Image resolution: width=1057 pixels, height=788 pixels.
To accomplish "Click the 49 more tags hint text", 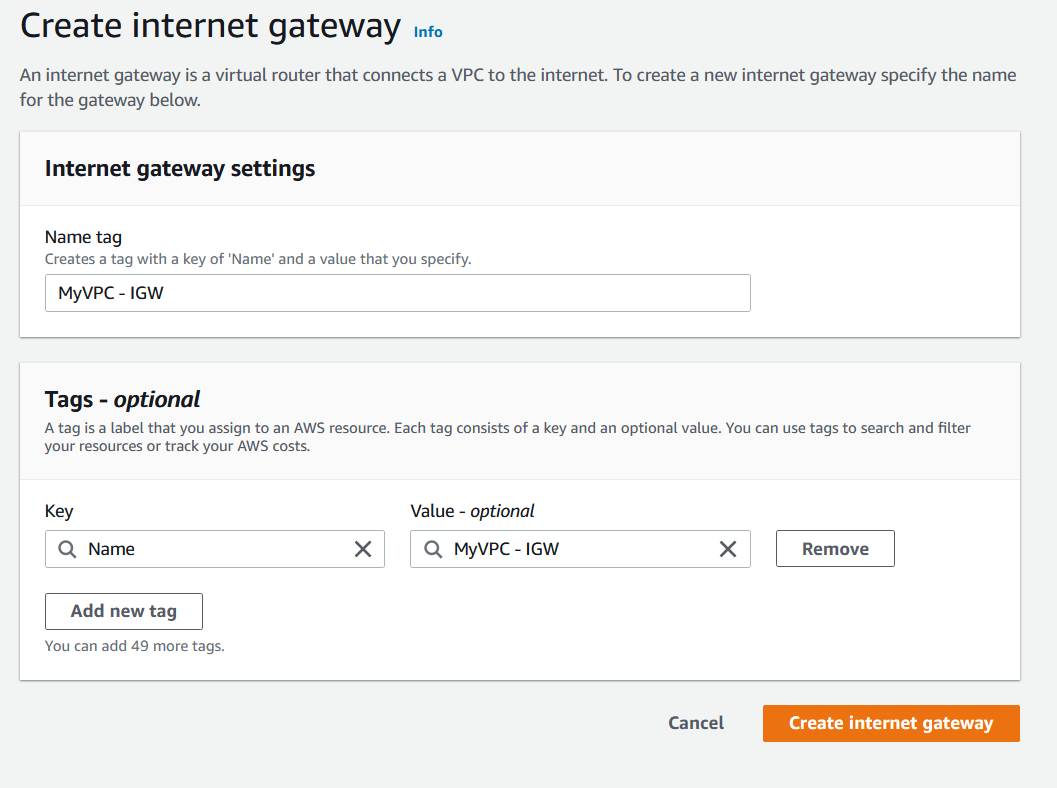I will point(134,646).
